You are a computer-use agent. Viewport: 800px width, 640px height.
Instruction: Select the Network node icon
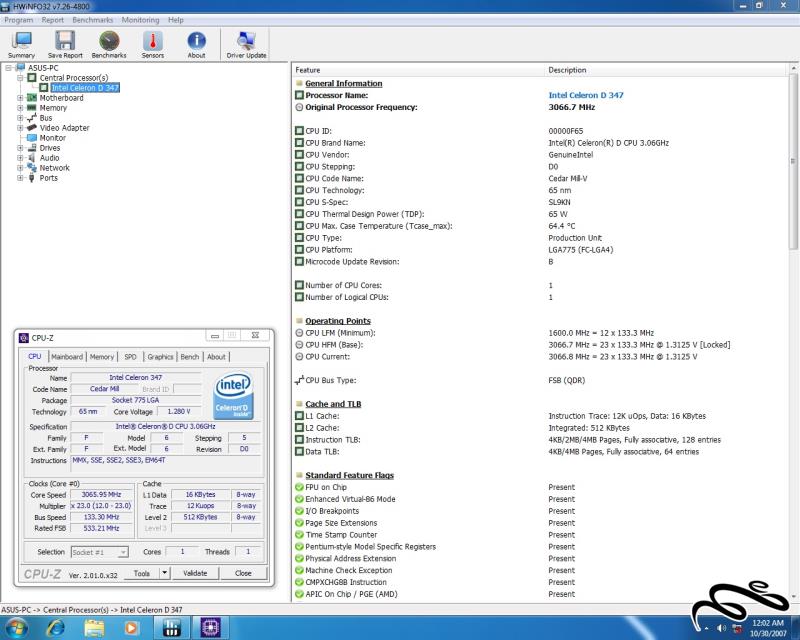tap(32, 168)
